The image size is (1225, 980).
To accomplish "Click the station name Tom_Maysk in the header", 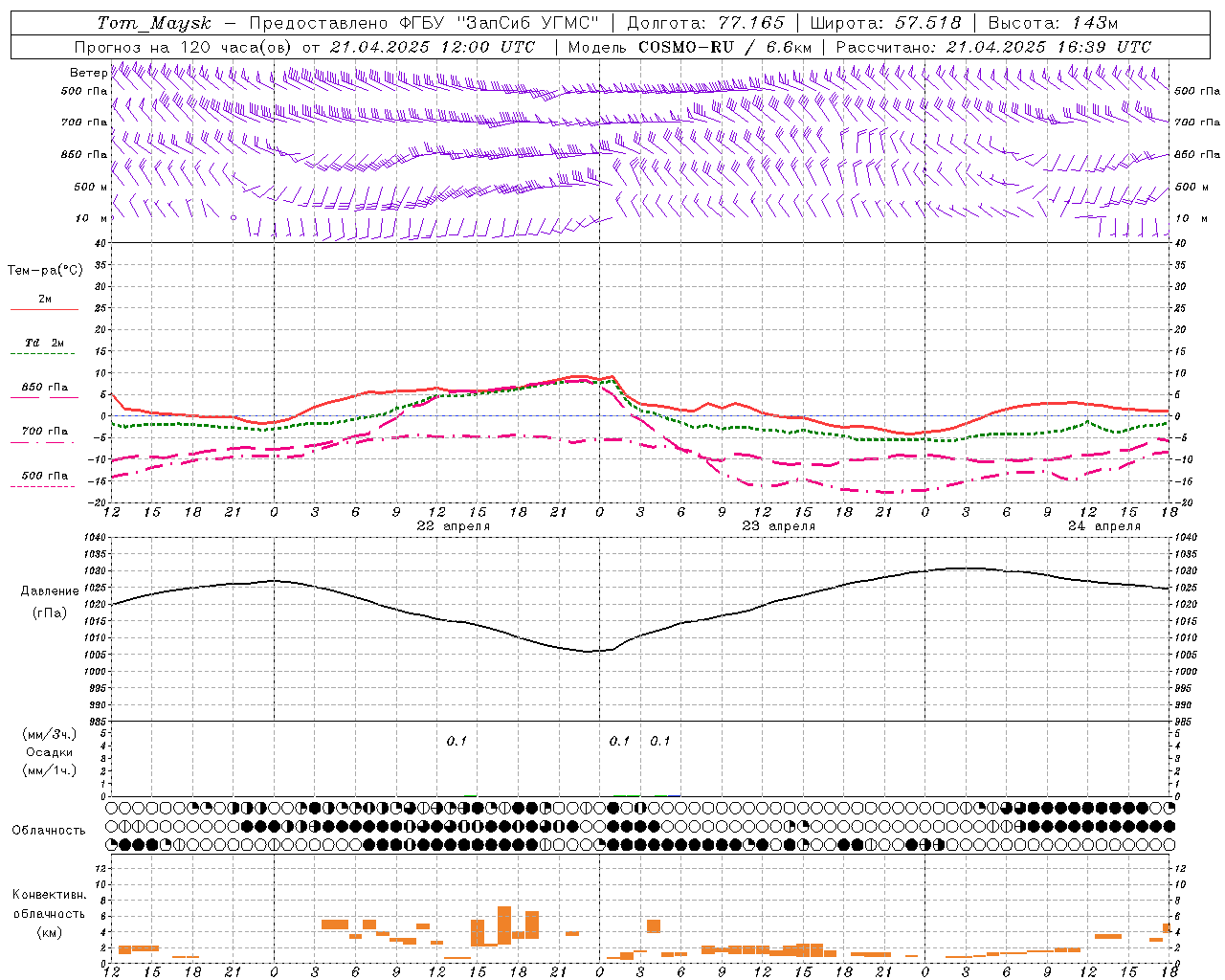I will click(153, 23).
